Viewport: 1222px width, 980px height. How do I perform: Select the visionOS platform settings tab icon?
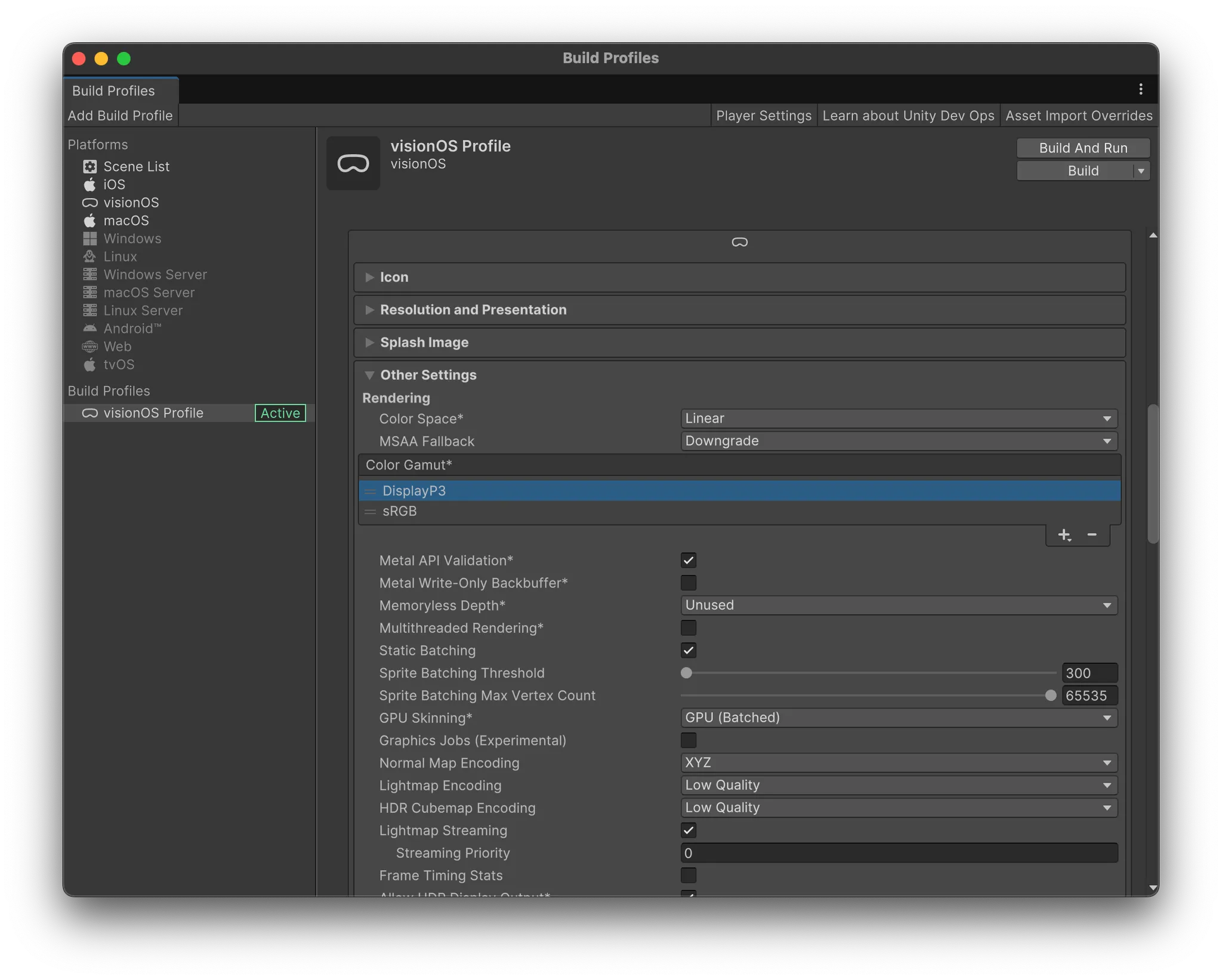point(739,242)
